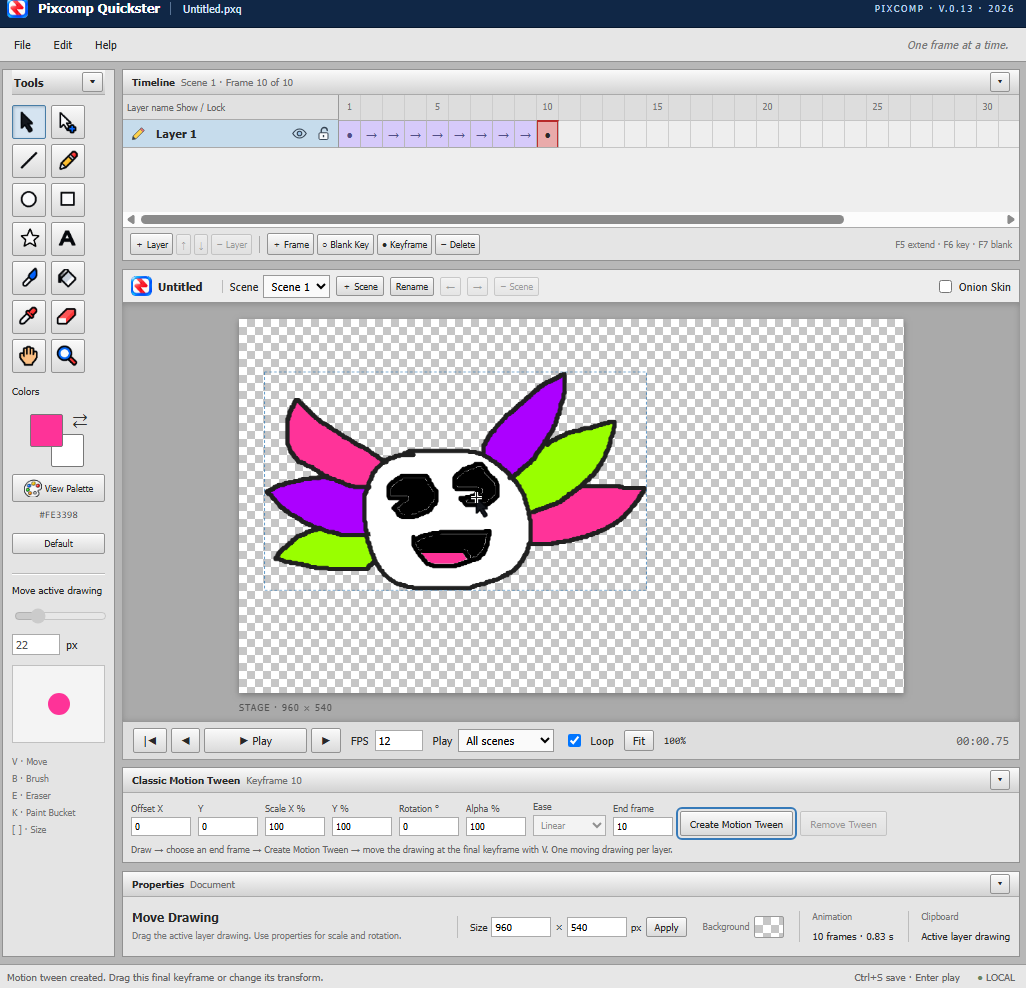The image size is (1026, 988).
Task: Click the Pixcomp Quickster logo icon
Action: (18, 9)
